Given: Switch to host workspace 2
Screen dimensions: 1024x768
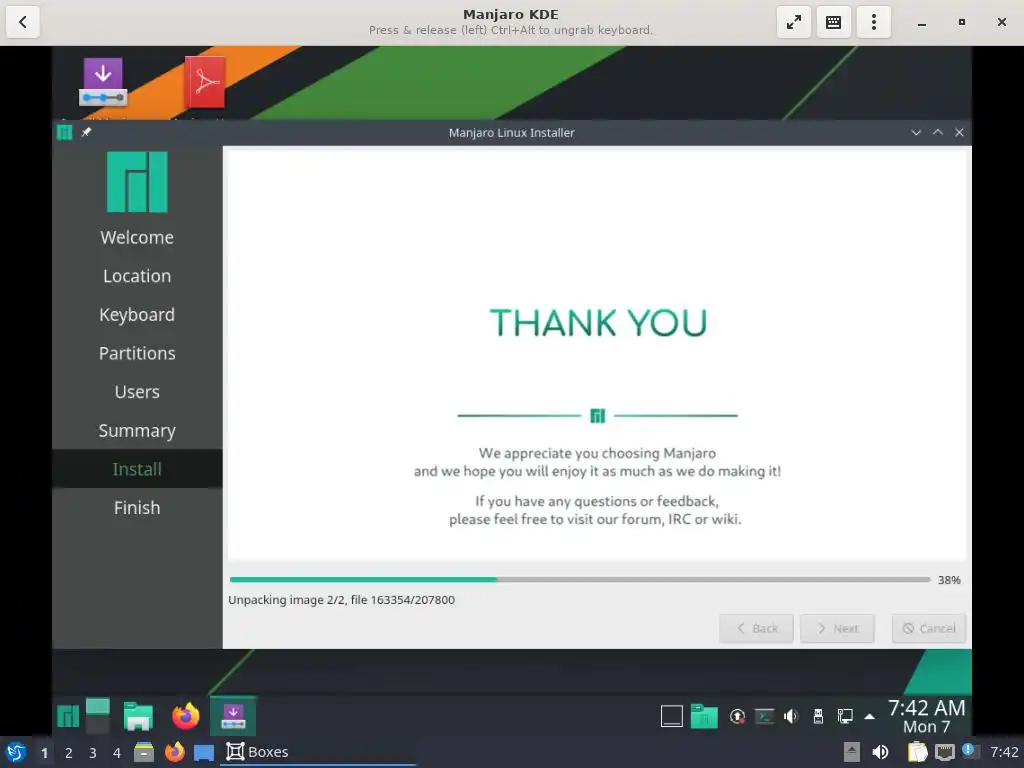Looking at the screenshot, I should 69,753.
